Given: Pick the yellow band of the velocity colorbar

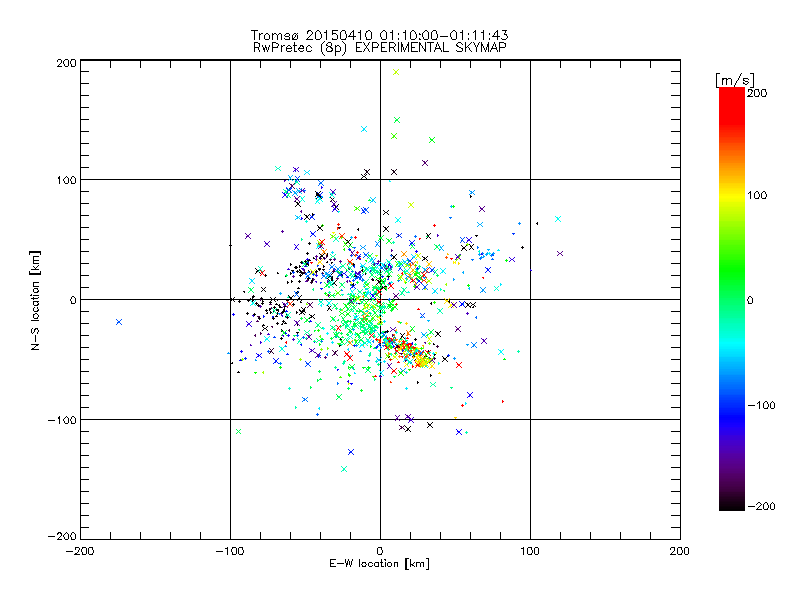Looking at the screenshot, I should coord(732,196).
